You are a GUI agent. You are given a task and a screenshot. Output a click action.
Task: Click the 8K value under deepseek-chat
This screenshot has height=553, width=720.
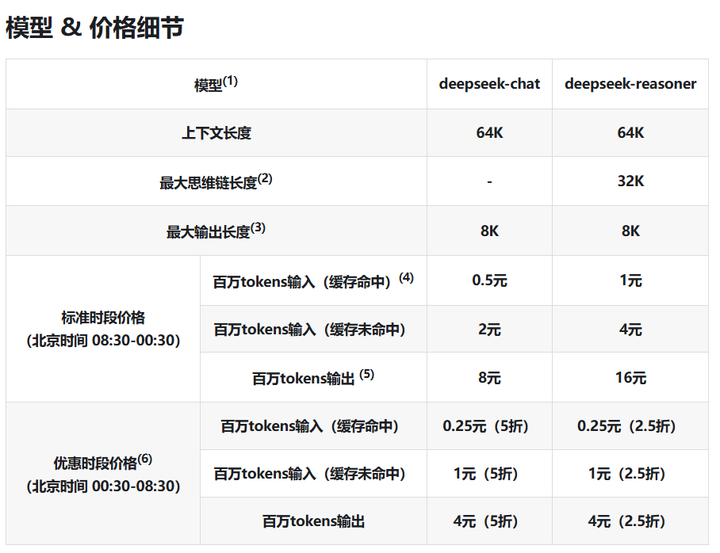coord(489,231)
